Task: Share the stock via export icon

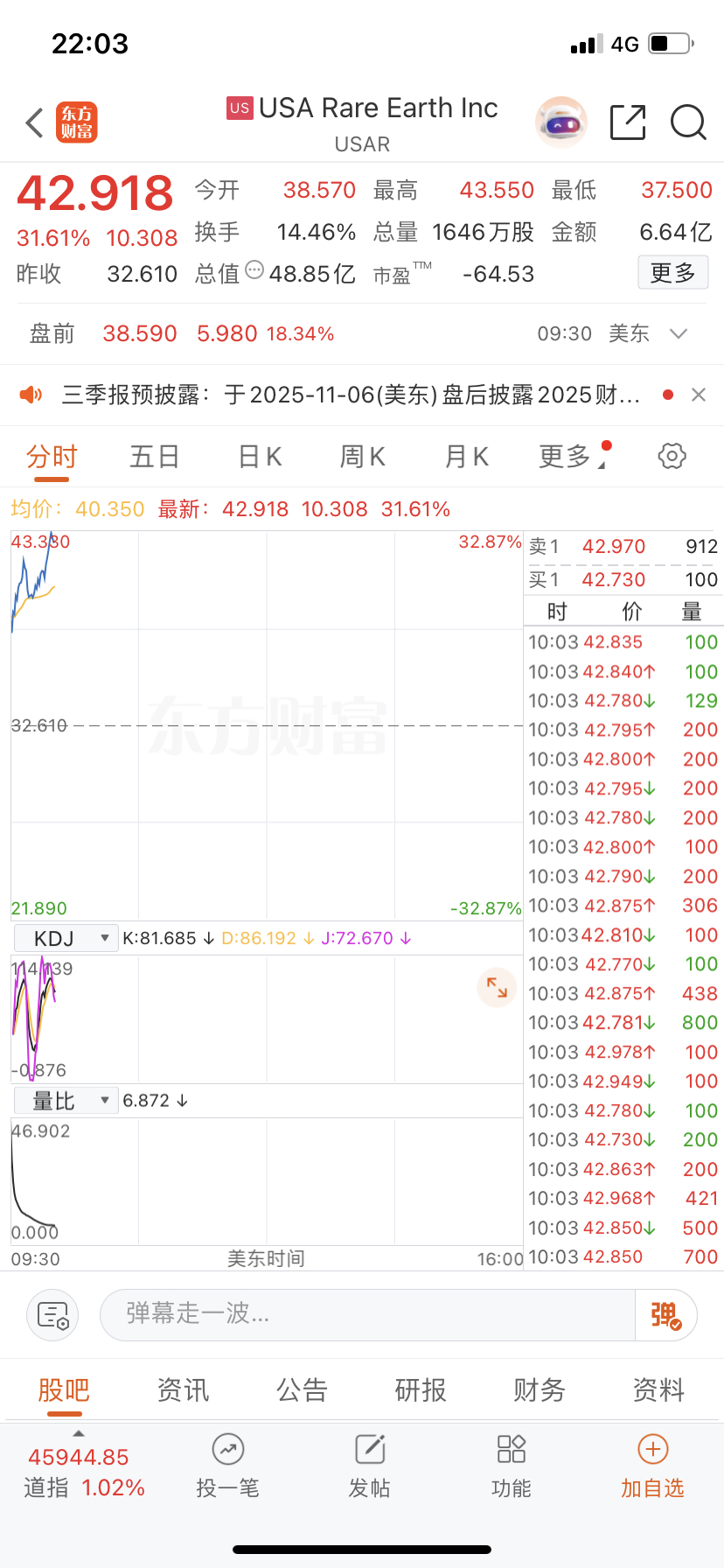Action: pyautogui.click(x=628, y=122)
